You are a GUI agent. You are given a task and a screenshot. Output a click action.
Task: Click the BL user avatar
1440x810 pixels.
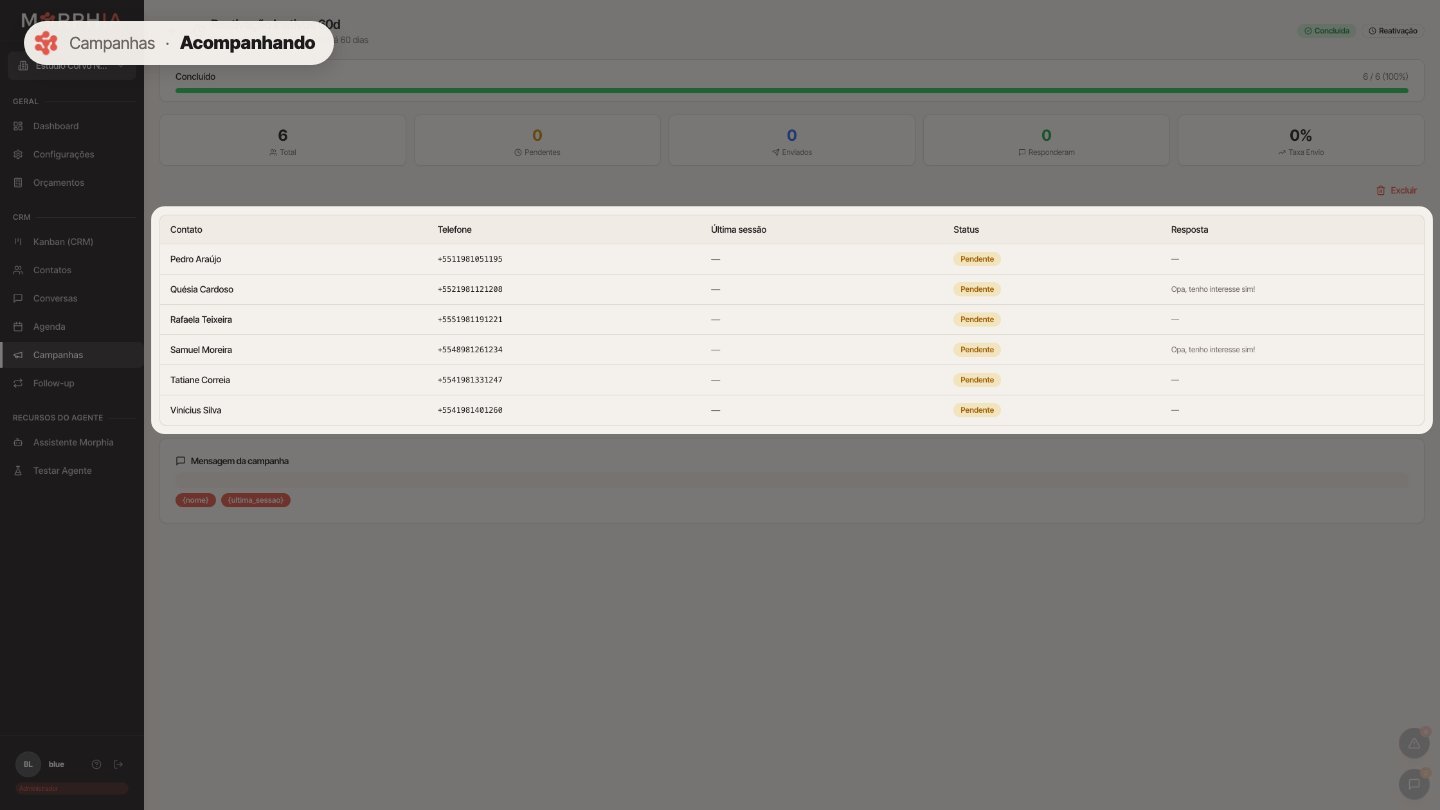[x=28, y=764]
